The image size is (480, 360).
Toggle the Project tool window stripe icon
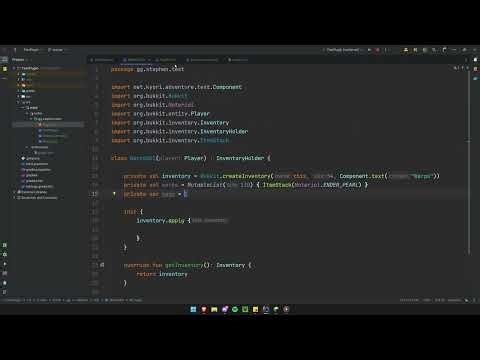[x=5, y=60]
